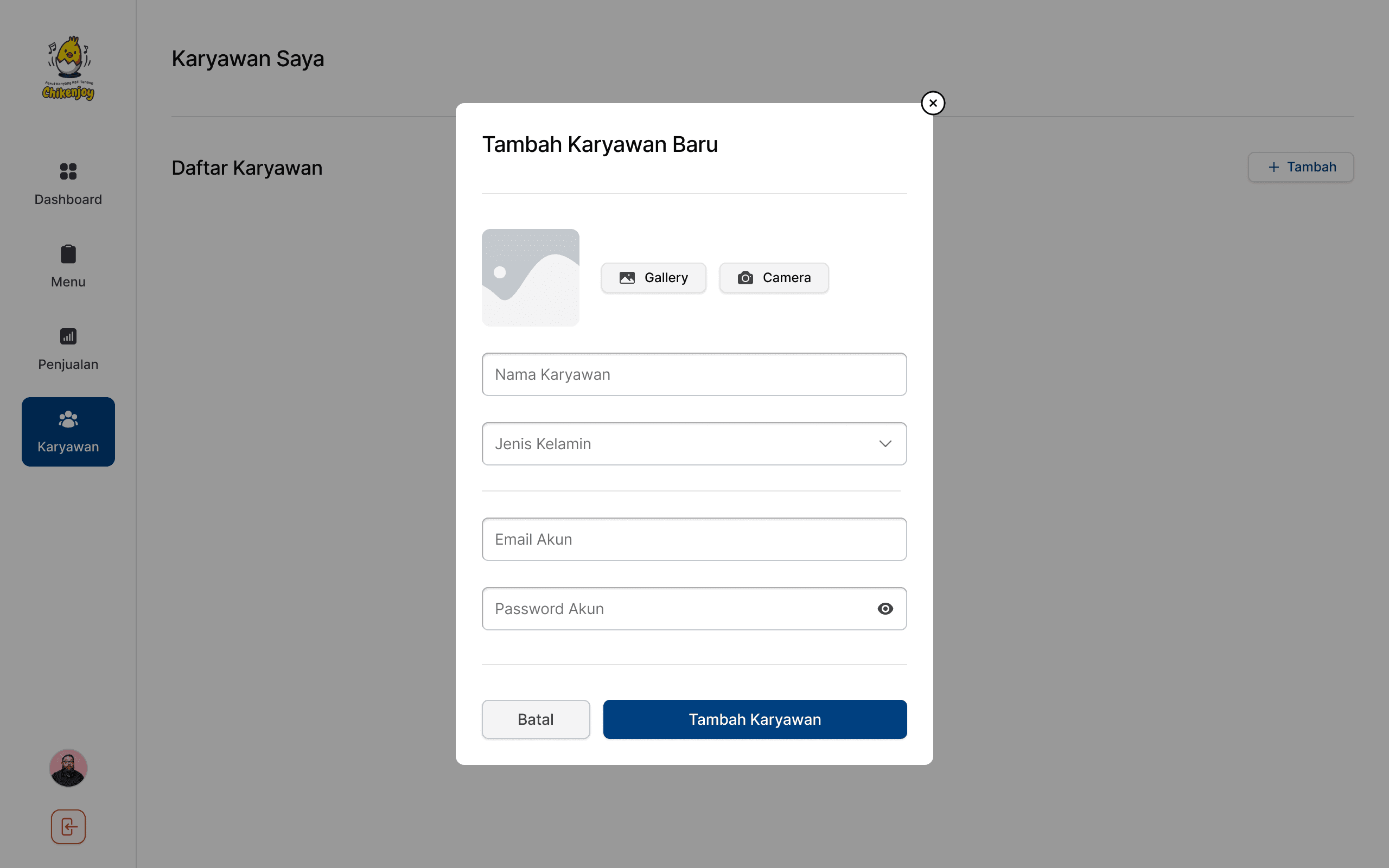Toggle password visibility eye icon
The image size is (1389, 868).
(885, 609)
